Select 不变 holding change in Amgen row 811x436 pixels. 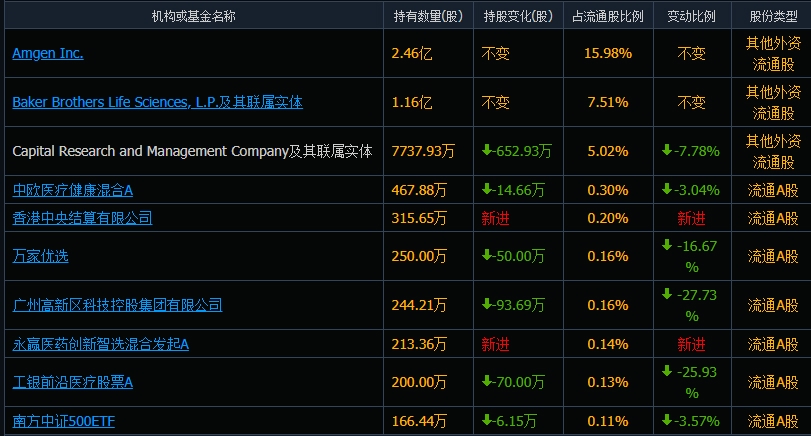495,53
